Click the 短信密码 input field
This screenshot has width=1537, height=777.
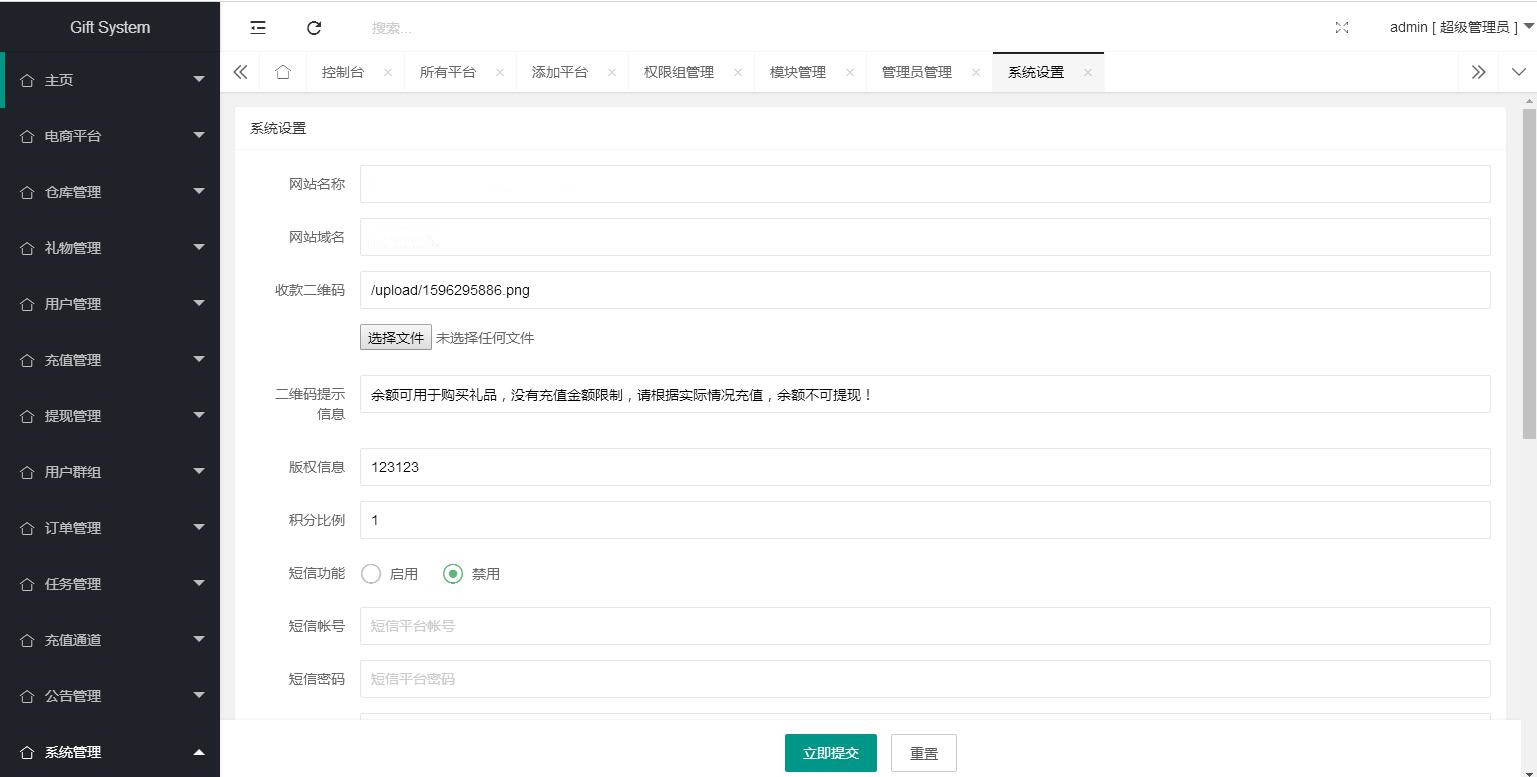coord(925,679)
